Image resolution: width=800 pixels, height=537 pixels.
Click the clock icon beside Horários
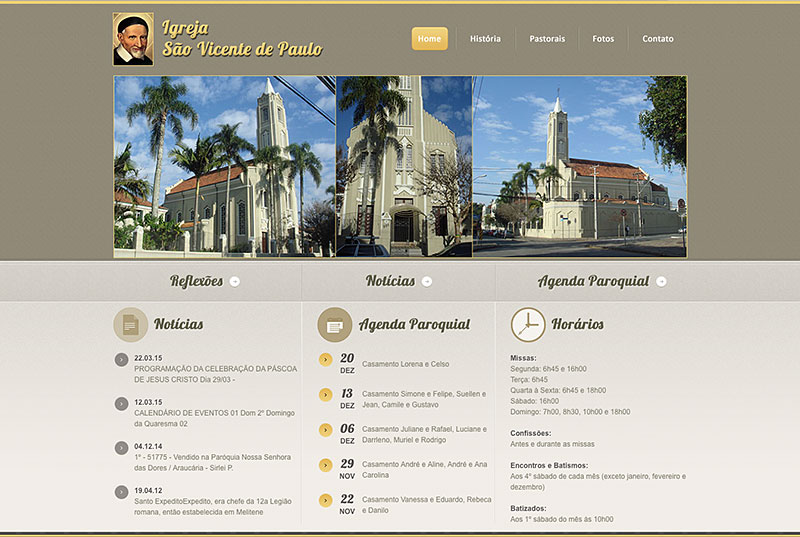528,324
